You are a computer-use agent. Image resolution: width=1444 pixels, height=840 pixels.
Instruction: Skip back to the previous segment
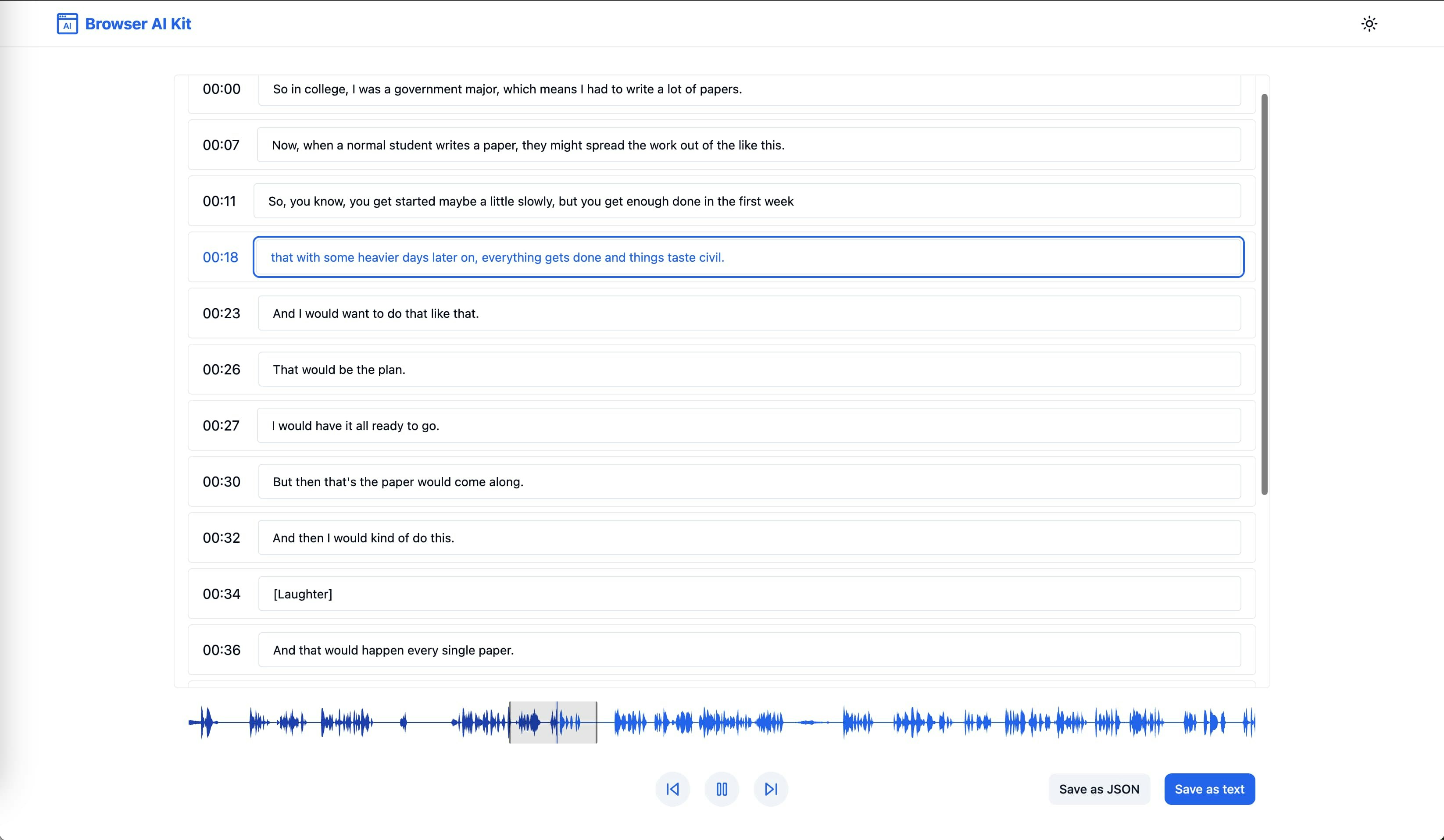tap(673, 789)
